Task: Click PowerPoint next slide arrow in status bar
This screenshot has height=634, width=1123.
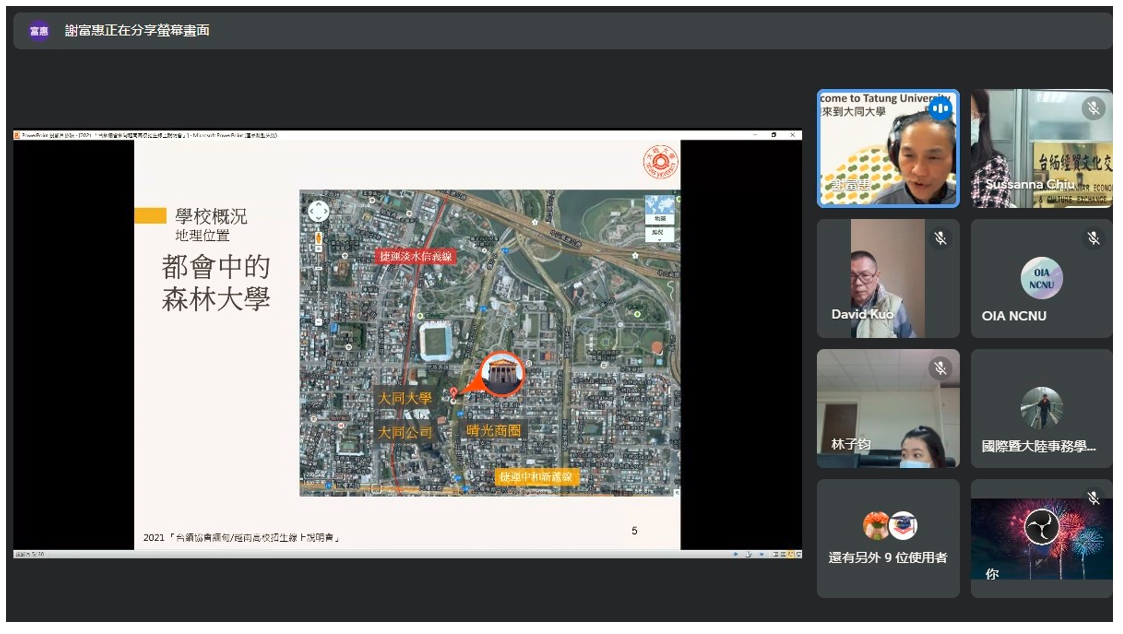Action: 761,554
